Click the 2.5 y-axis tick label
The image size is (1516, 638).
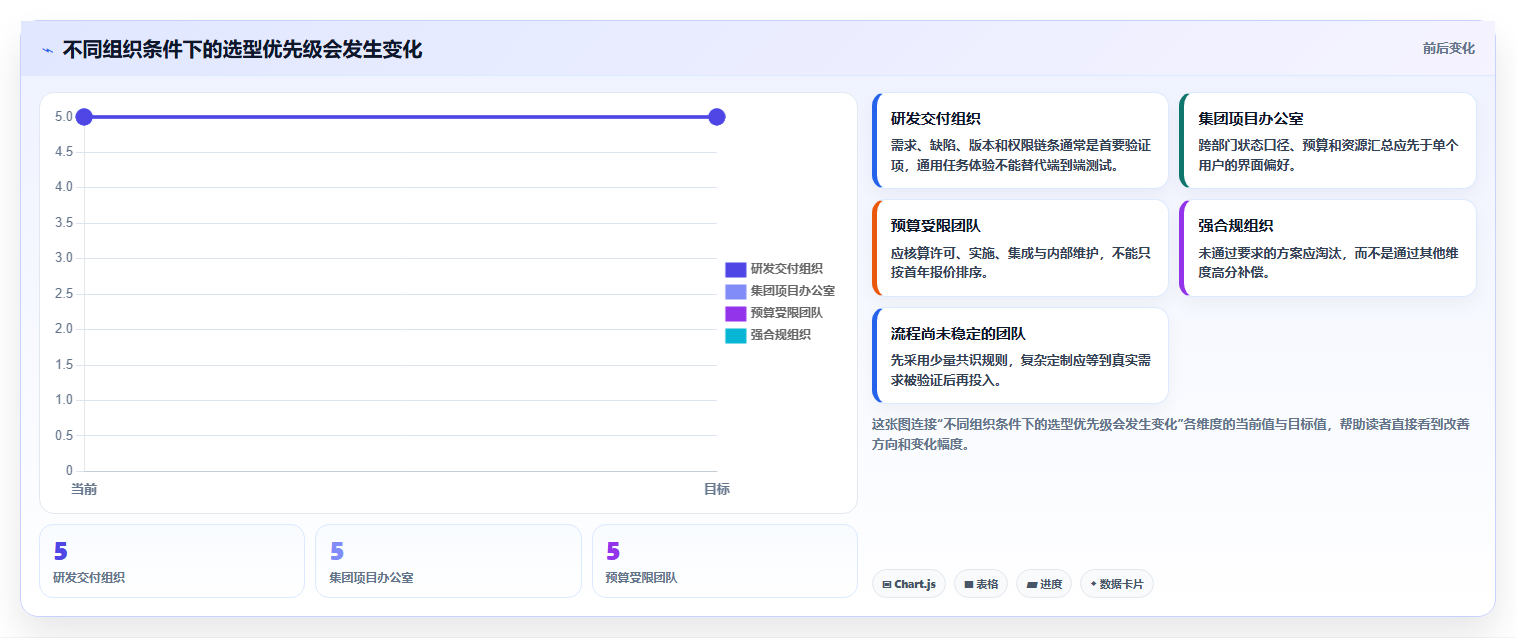pyautogui.click(x=64, y=294)
